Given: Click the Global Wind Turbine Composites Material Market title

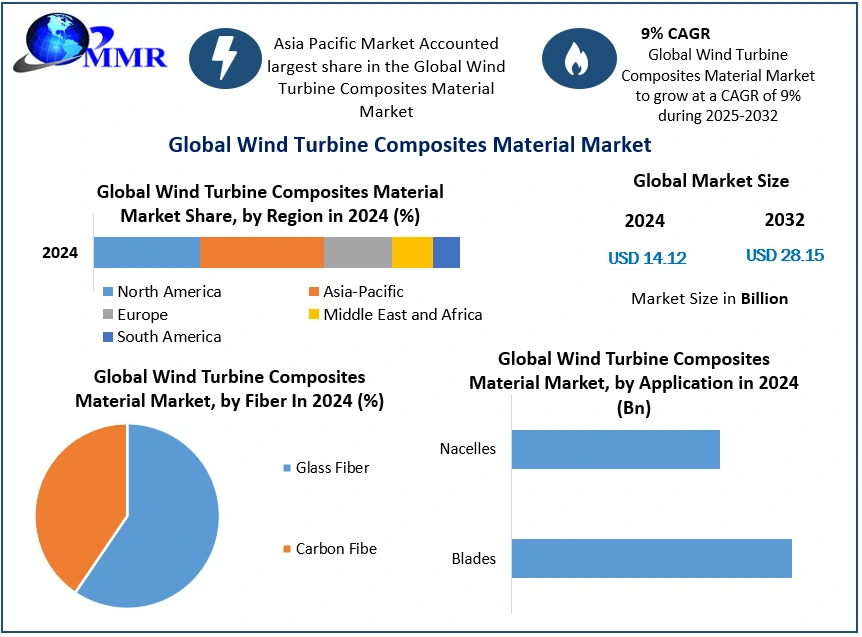Looking at the screenshot, I should (410, 145).
